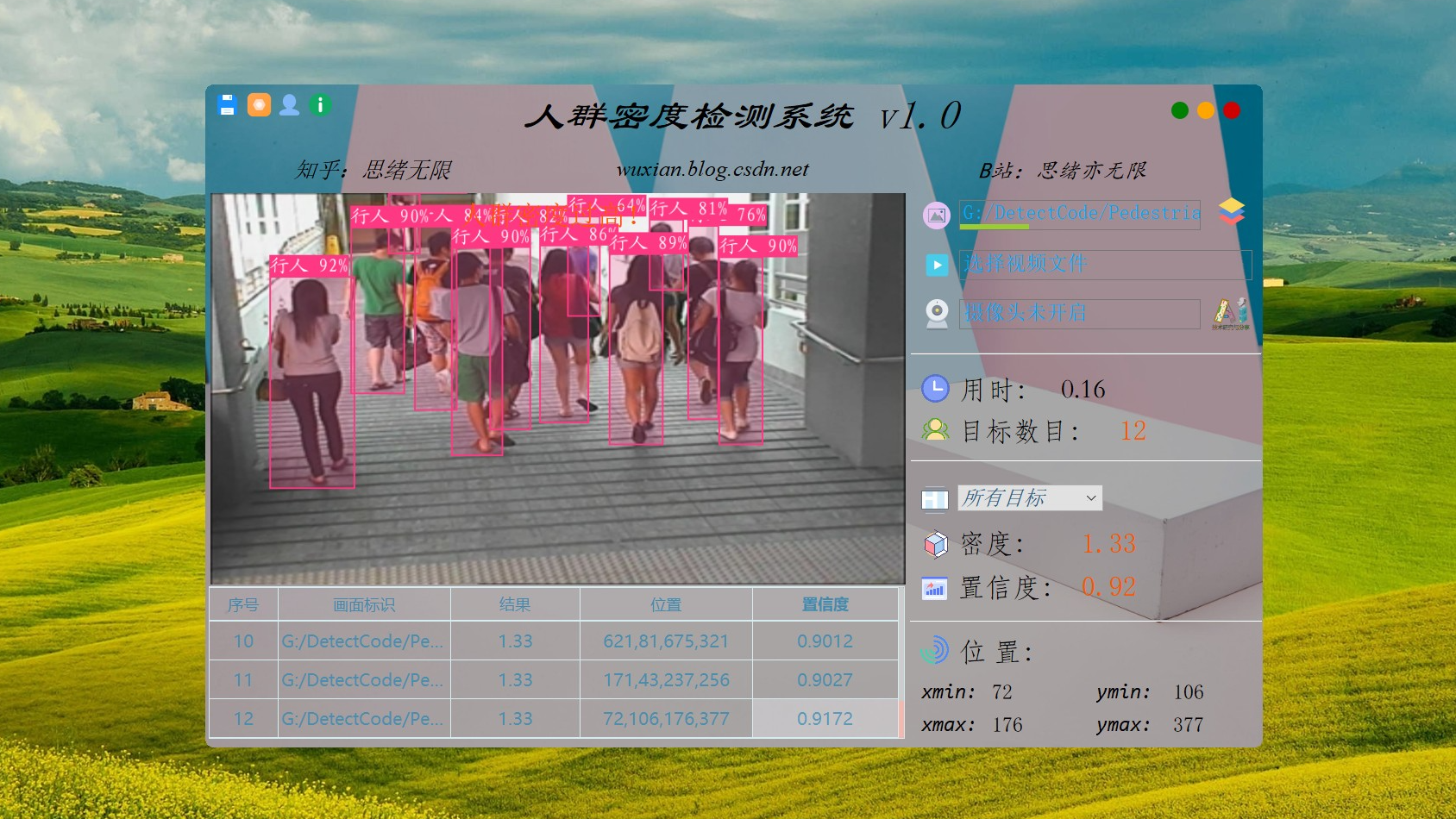Screen dimensions: 1456x819
Task: Click the logo icon beside camera field
Action: tap(1231, 314)
